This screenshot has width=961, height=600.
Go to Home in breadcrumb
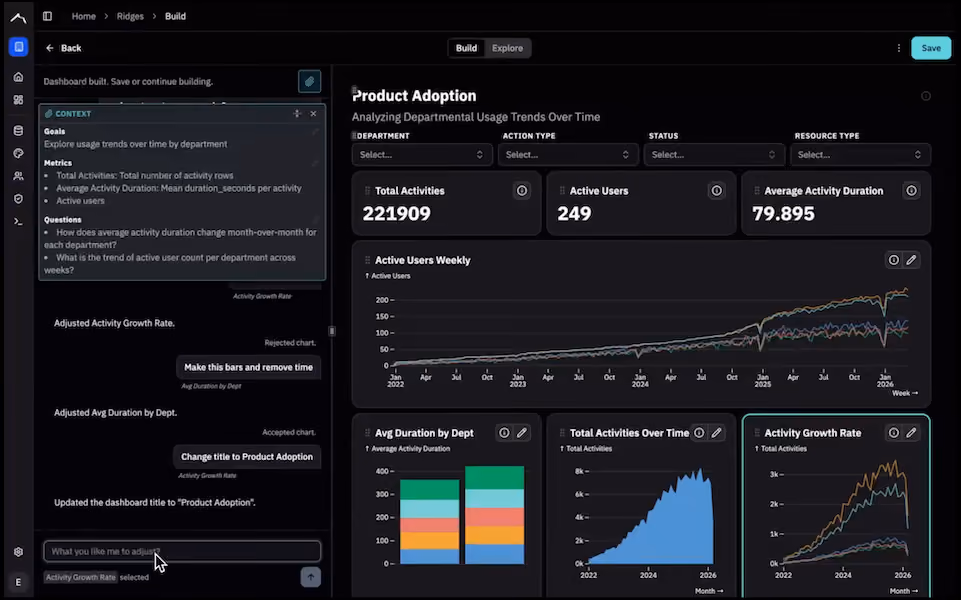tap(83, 16)
